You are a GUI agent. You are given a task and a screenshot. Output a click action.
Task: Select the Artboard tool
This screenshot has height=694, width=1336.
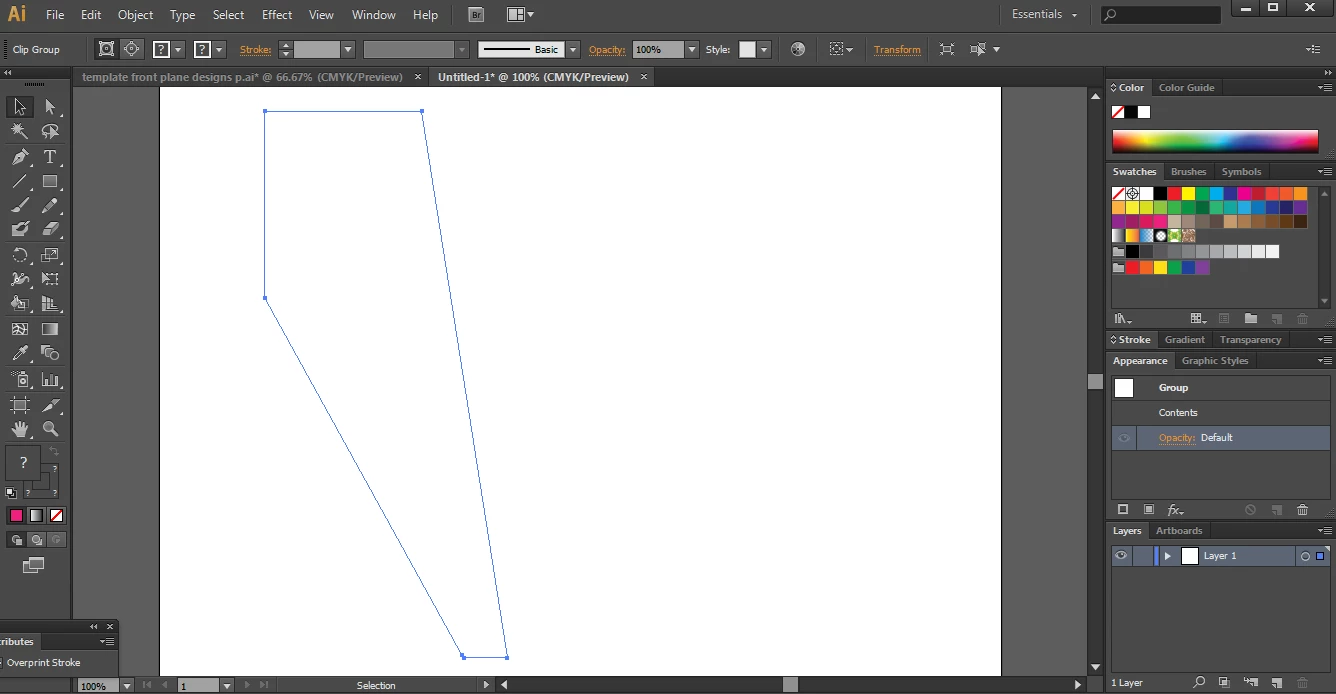20,405
